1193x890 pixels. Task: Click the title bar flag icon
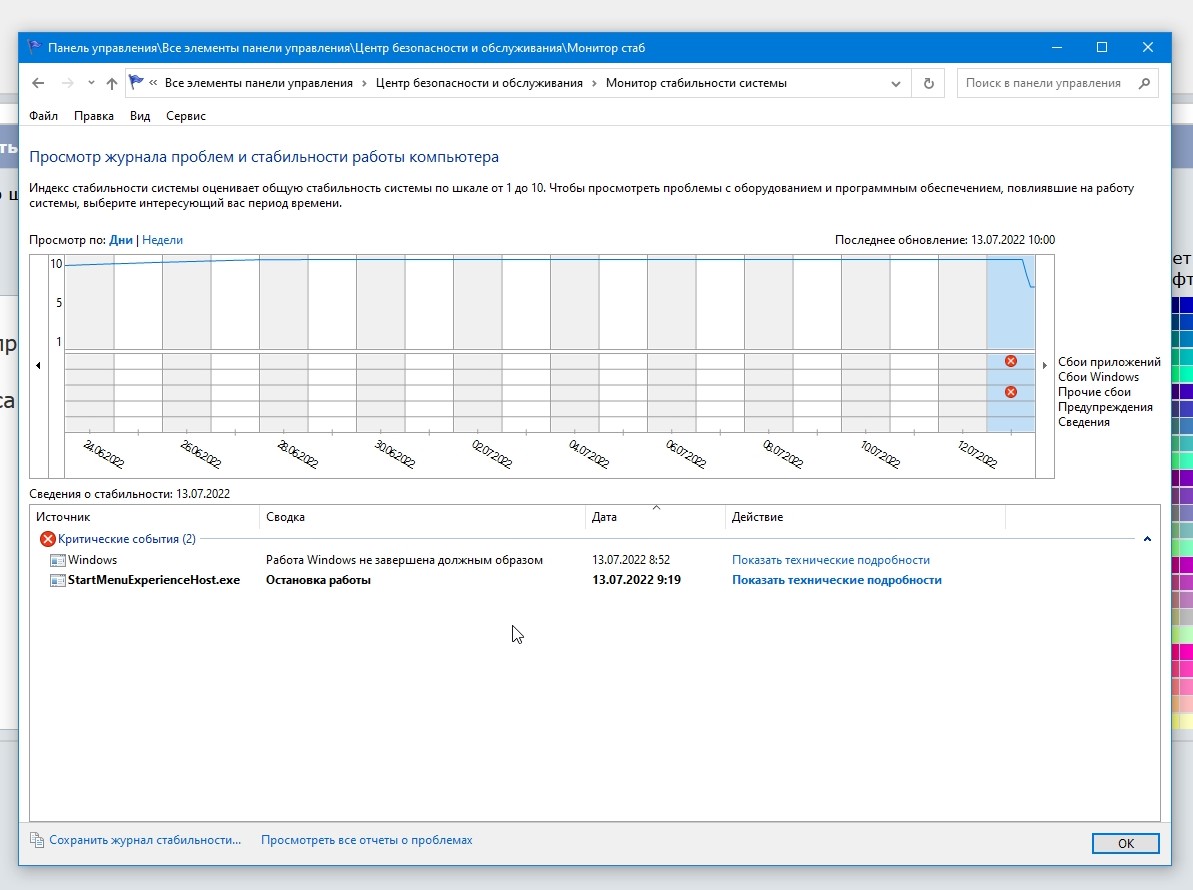34,47
